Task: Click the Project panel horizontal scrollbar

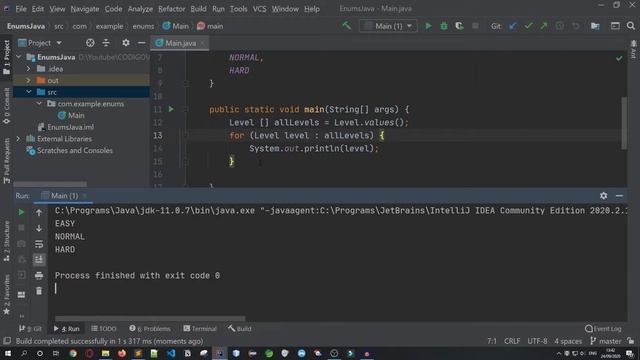Action: [x=50, y=184]
